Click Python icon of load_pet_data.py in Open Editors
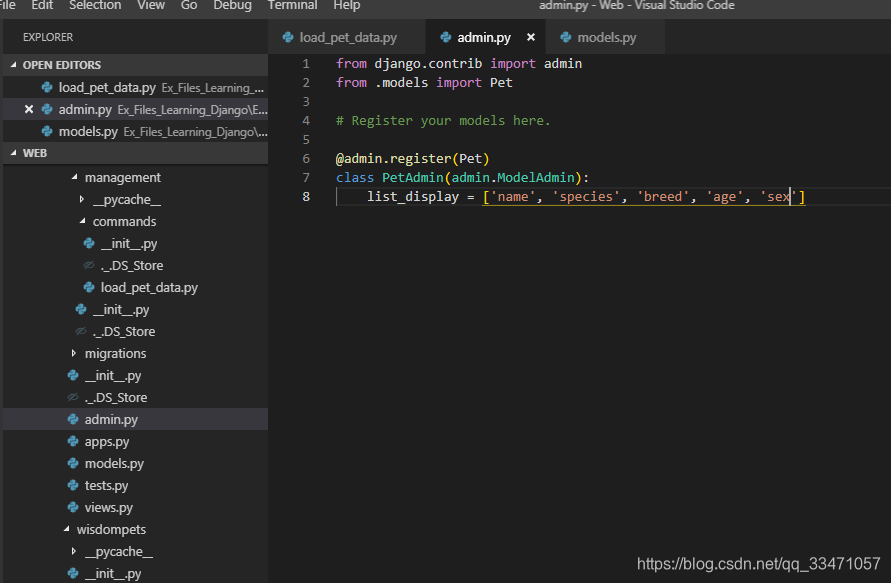 [47, 88]
